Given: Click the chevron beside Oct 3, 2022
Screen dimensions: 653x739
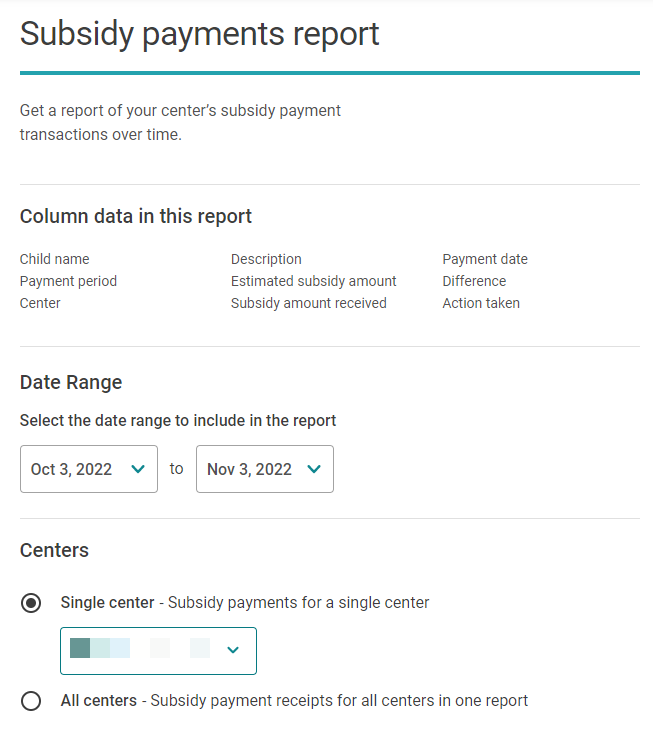Looking at the screenshot, I should pos(138,469).
